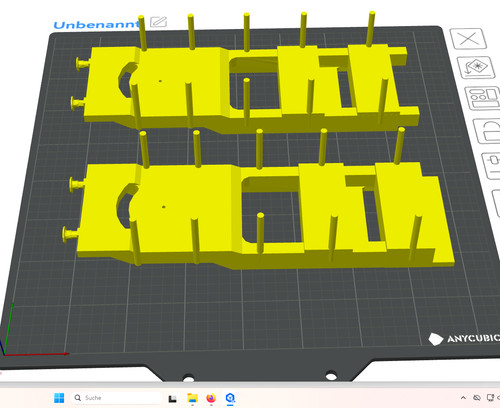Click the plate name Unbenannt
500x408 pixels.
coord(96,25)
